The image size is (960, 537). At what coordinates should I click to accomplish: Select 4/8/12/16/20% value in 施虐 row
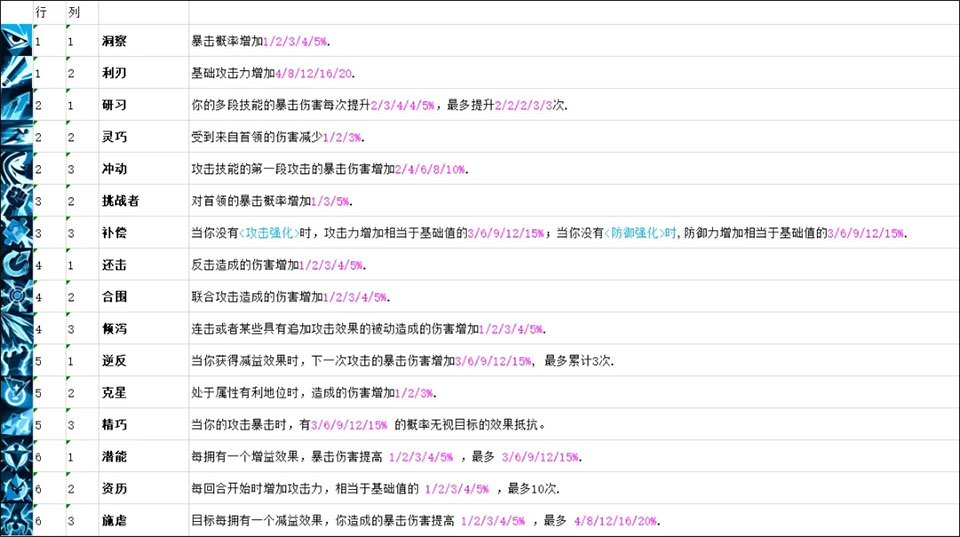click(615, 520)
